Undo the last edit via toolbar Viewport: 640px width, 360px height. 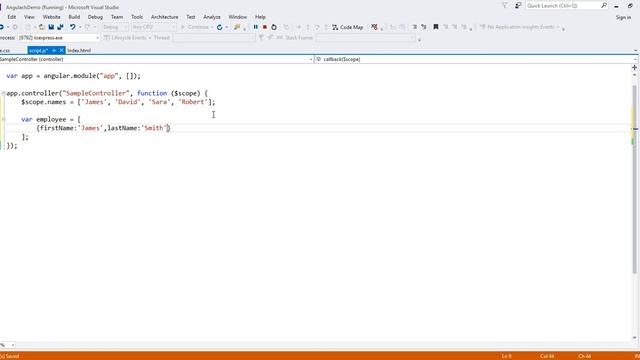point(72,27)
